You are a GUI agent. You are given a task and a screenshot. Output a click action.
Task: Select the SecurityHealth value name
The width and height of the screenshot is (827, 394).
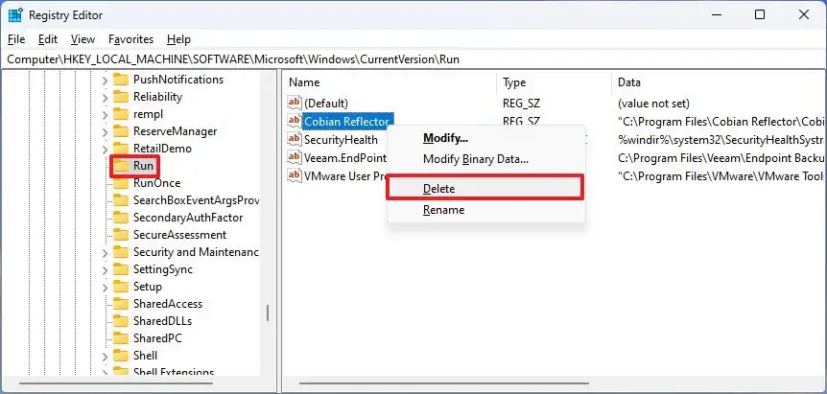(x=341, y=139)
